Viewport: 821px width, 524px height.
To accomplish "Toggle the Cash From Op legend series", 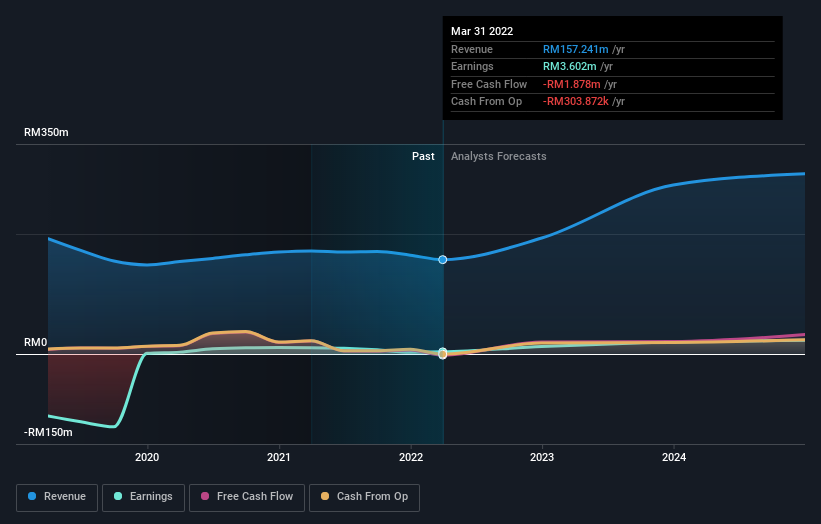I will pos(364,497).
